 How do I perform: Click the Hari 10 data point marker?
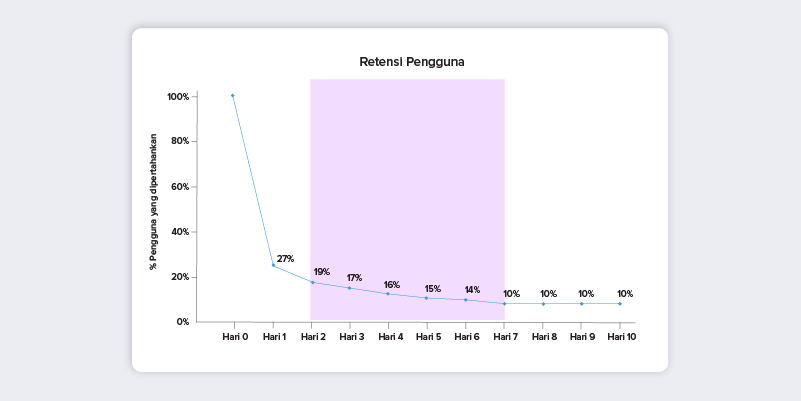(620, 303)
